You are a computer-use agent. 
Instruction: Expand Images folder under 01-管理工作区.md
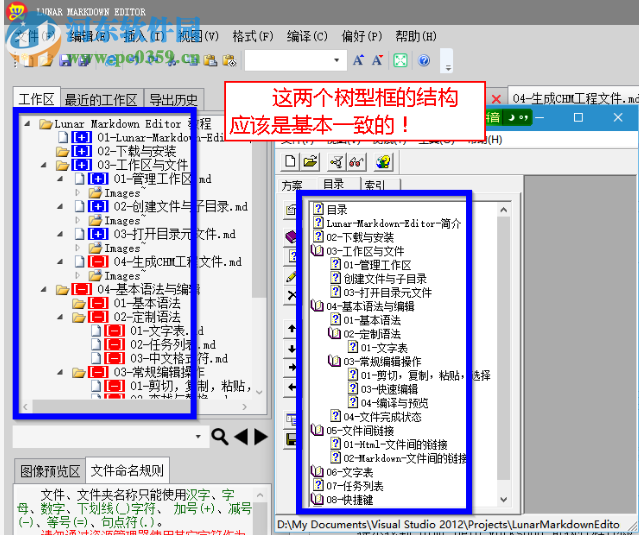[77, 192]
